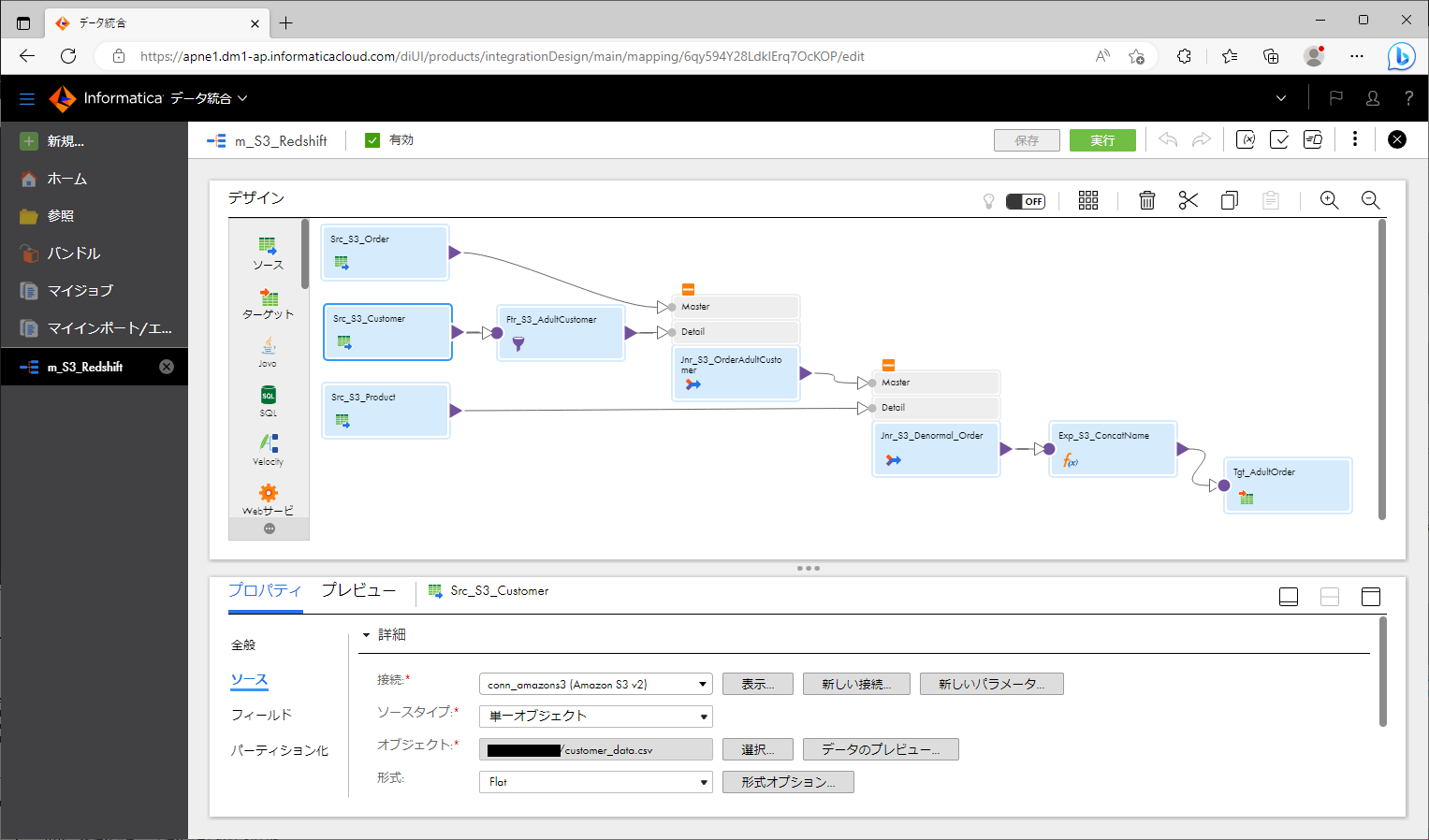Screen dimensions: 1429x840
Task: Click the Exp_S3_ConcatName expression function icon
Action: pos(1070,460)
